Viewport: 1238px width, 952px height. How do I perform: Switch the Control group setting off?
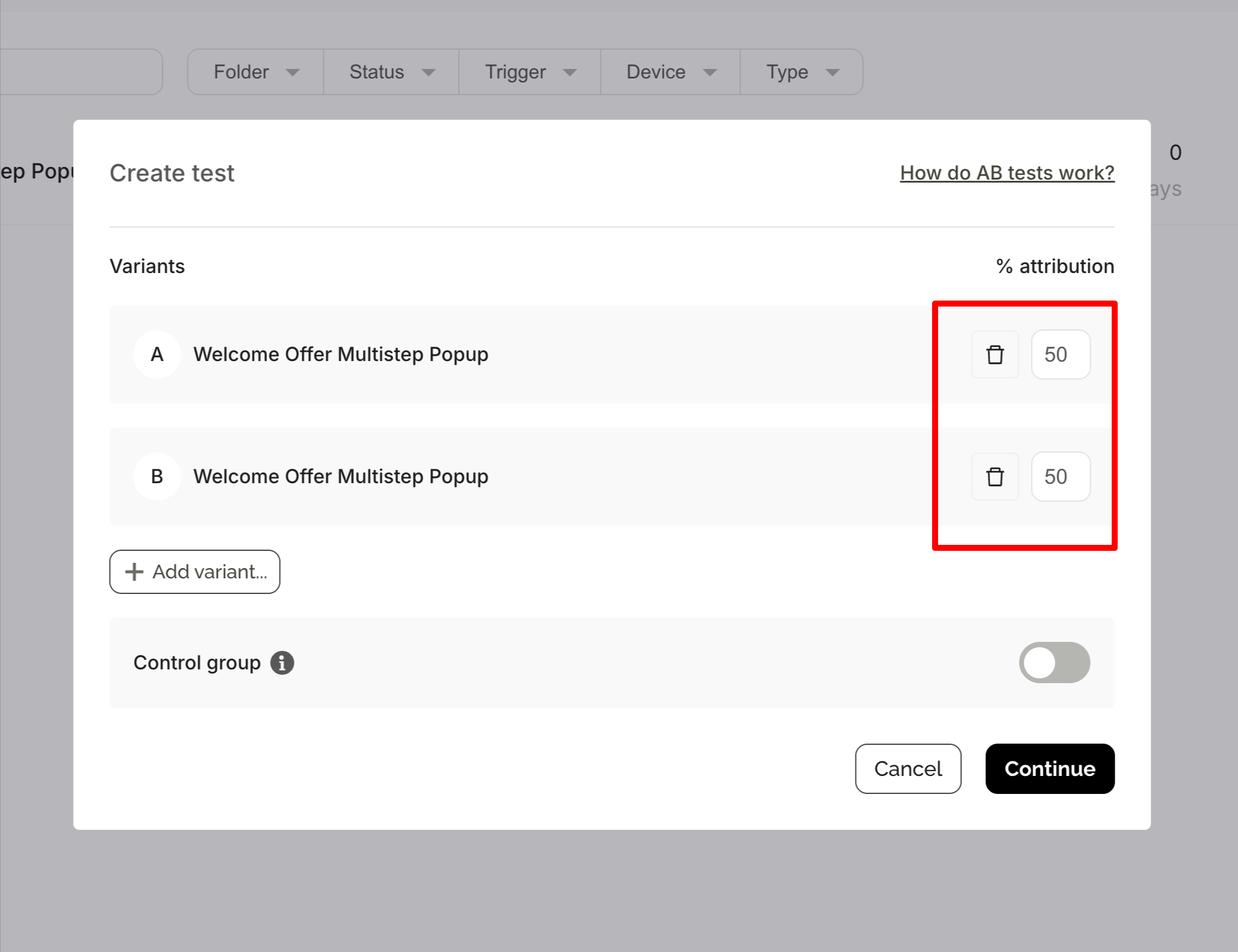click(x=1054, y=662)
